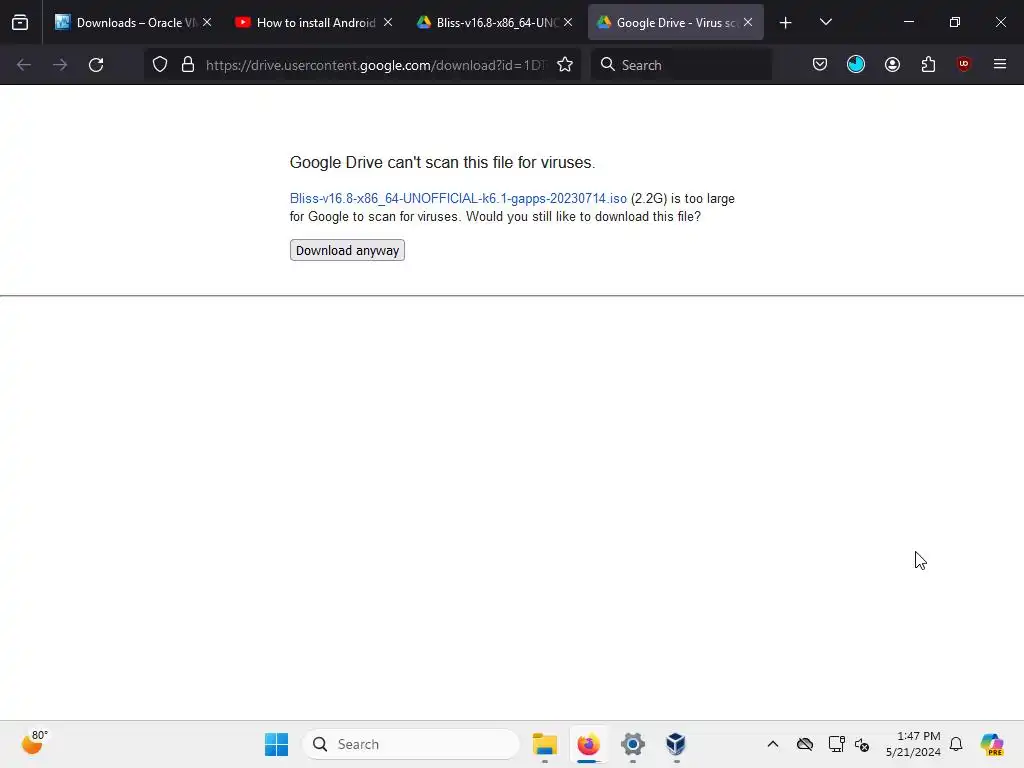This screenshot has width=1024, height=768.
Task: Launch Copilot preview from taskbar
Action: [991, 744]
